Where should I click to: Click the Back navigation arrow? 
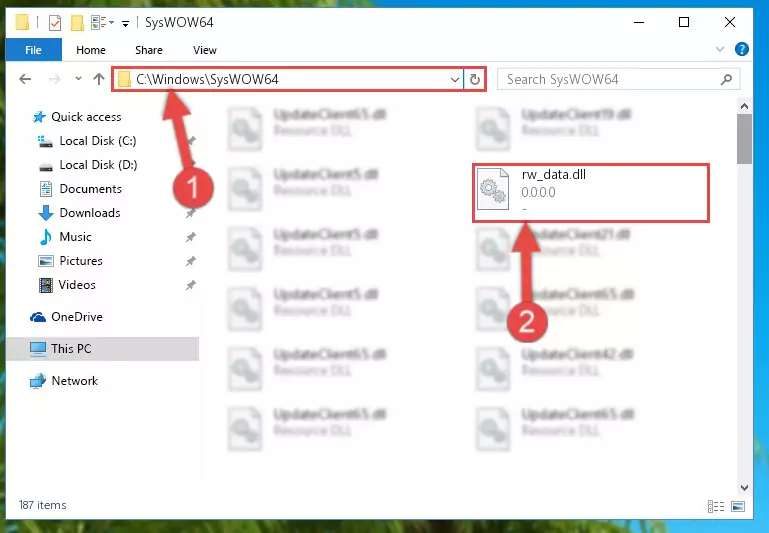(25, 79)
